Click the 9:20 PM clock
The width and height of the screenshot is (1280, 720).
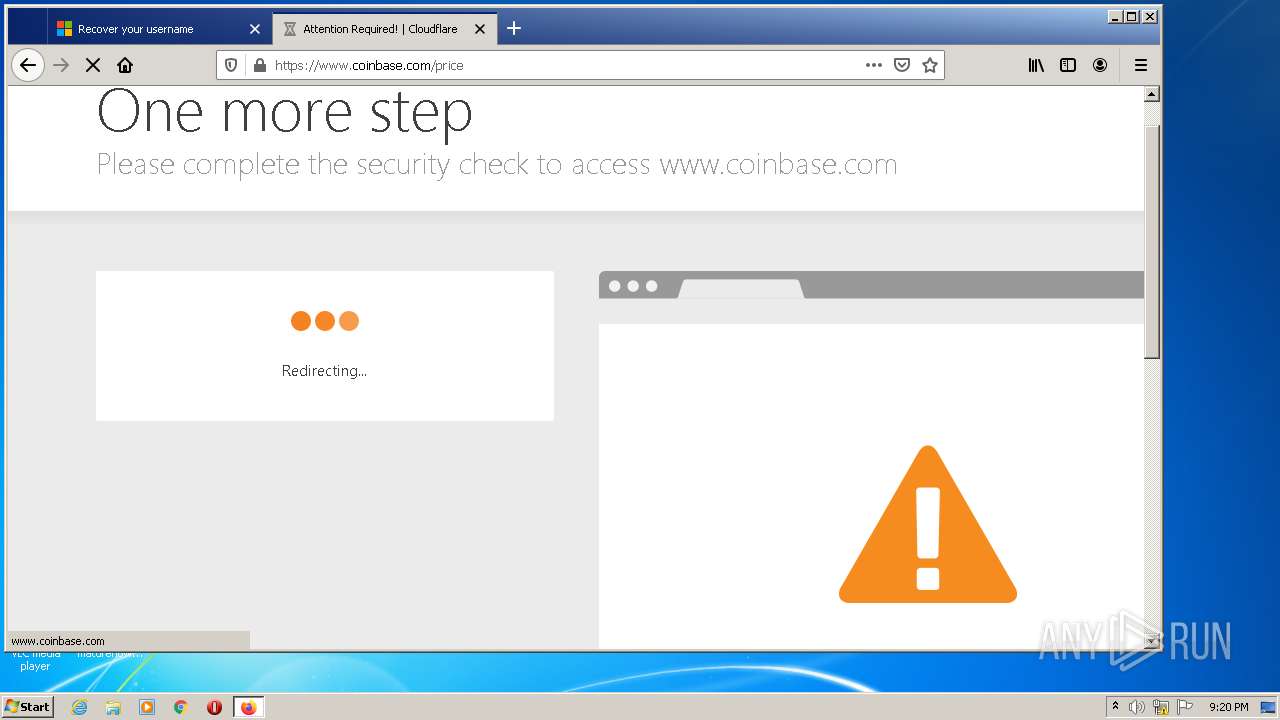pyautogui.click(x=1228, y=707)
